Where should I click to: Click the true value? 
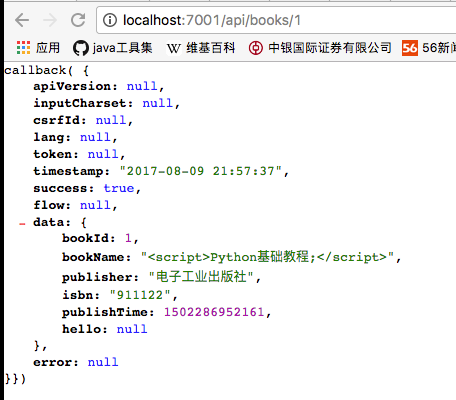pyautogui.click(x=119, y=188)
